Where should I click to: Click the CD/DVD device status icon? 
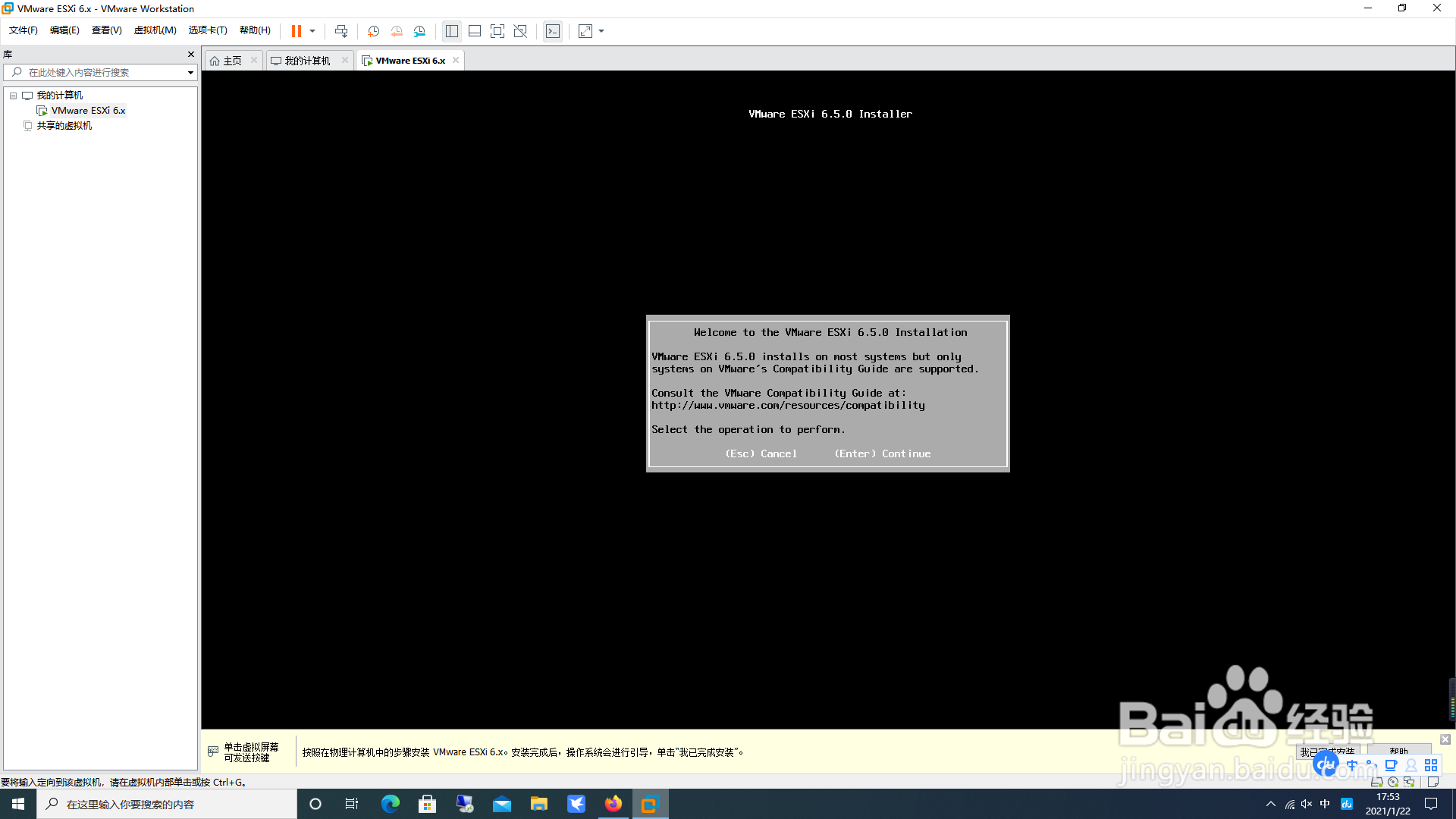1393,782
